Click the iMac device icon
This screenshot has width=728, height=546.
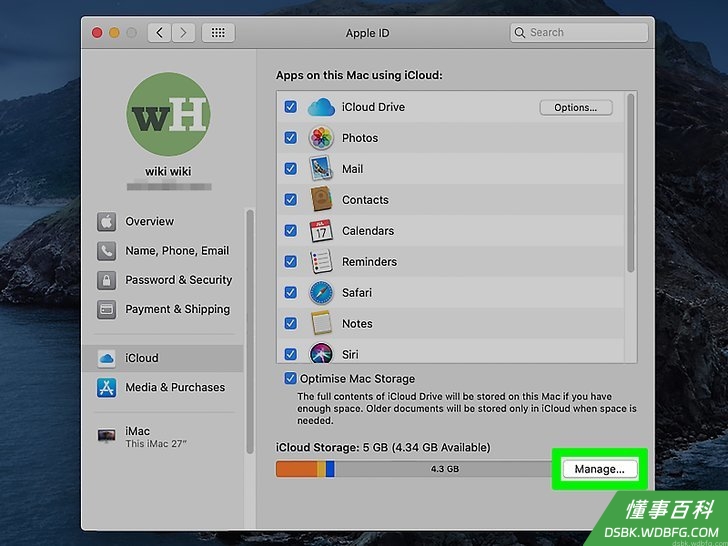point(106,436)
